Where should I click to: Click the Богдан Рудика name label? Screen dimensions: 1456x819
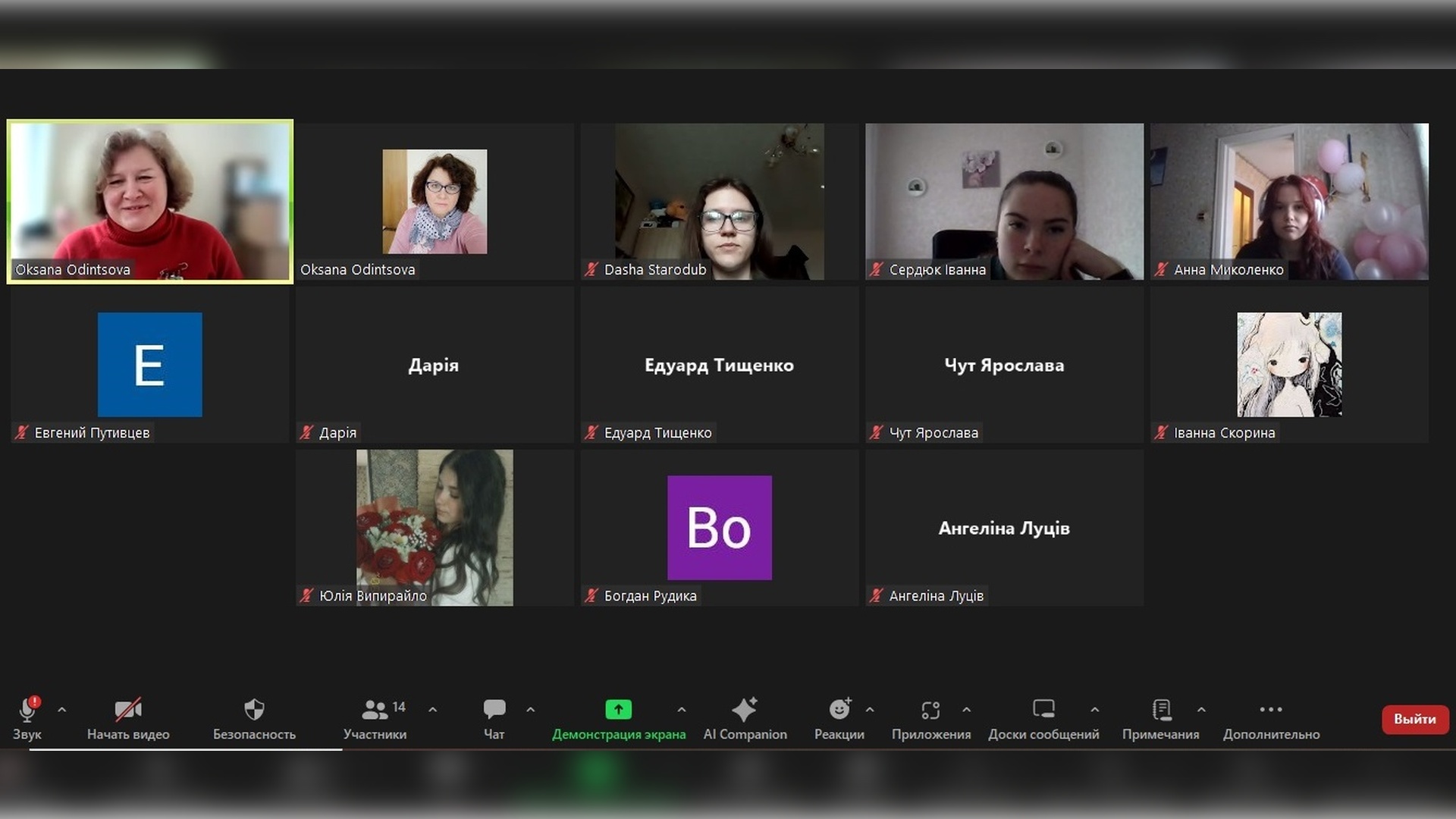651,596
